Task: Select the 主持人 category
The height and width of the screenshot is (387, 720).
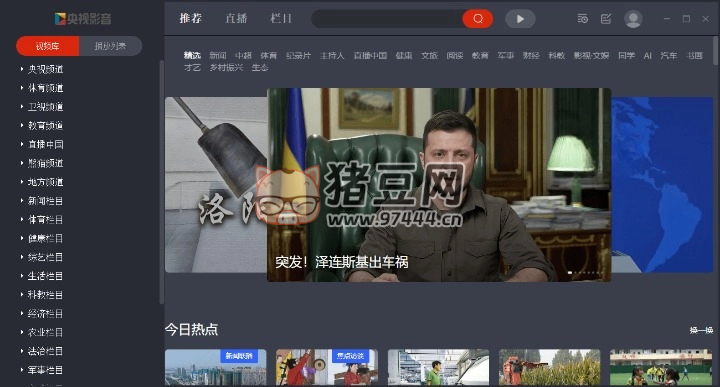Action: [x=332, y=56]
